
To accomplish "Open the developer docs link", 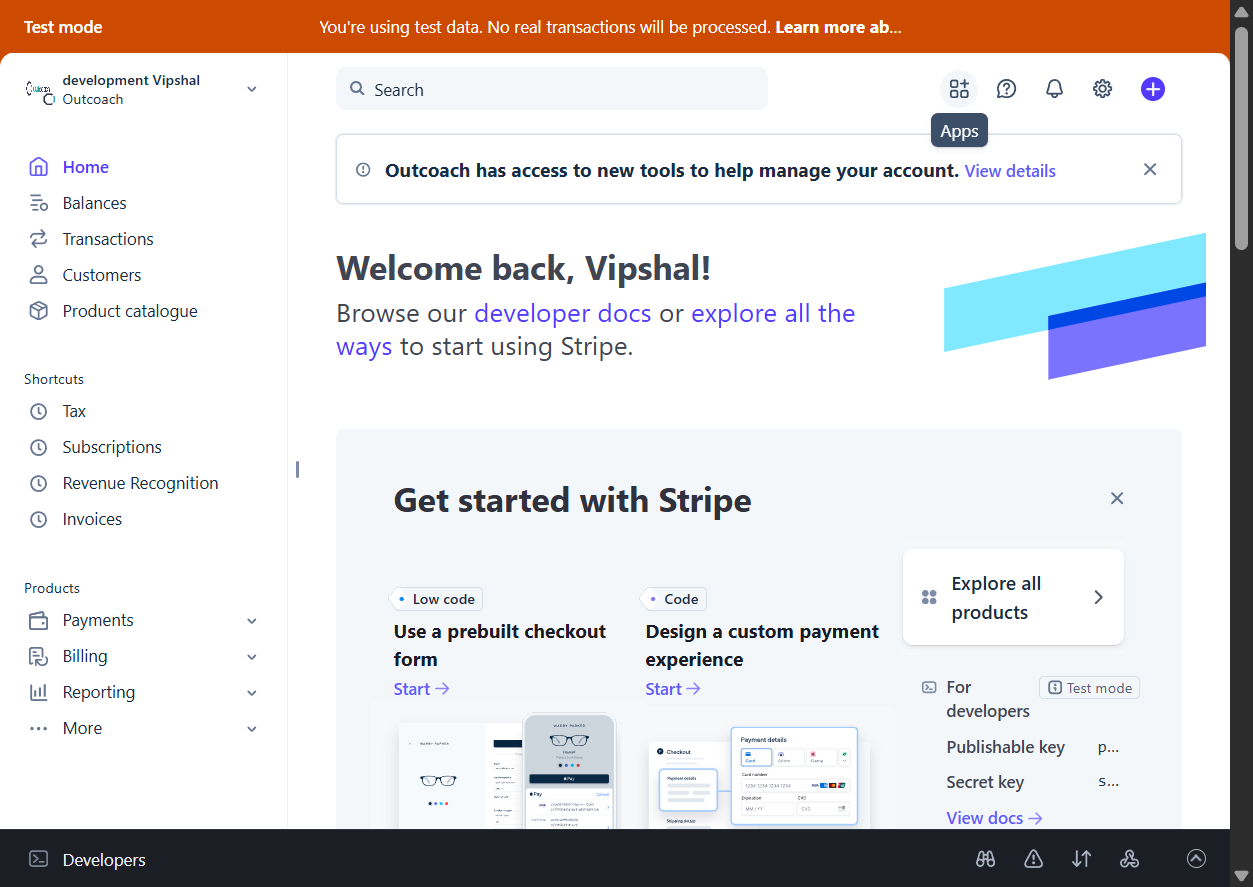I will (563, 313).
